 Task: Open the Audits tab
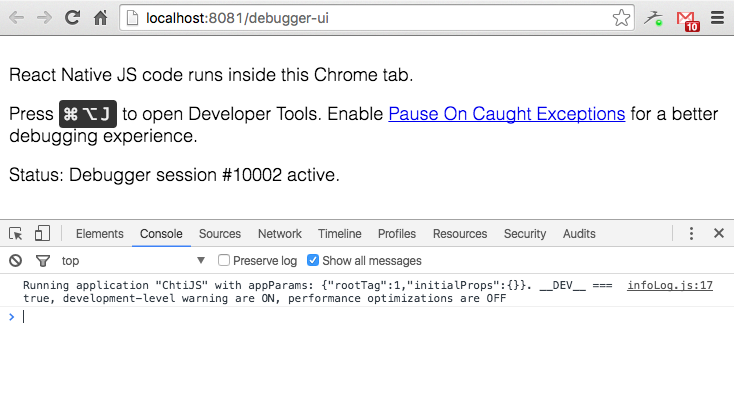[x=579, y=234]
